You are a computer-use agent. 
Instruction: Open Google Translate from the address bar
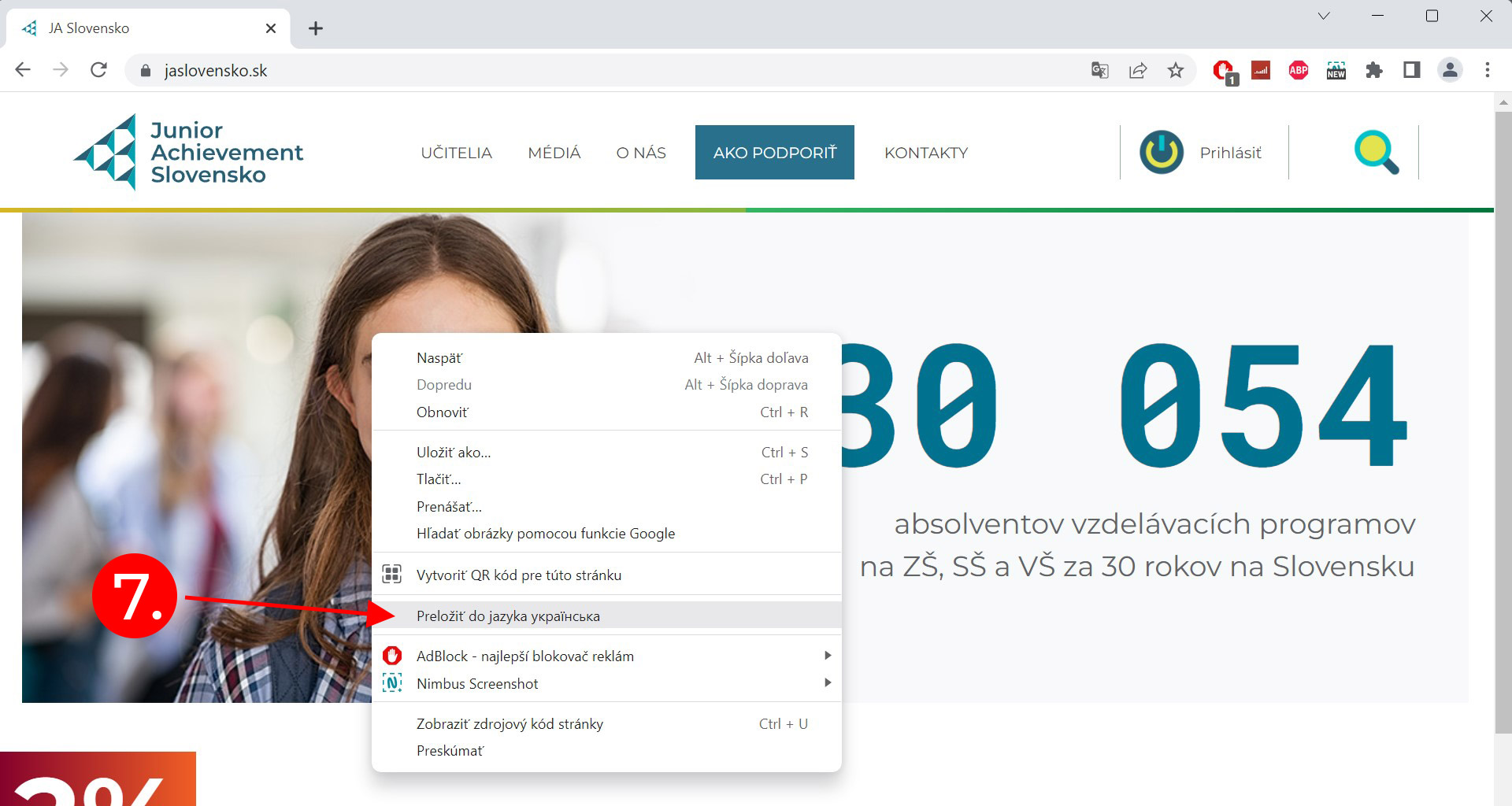coord(1099,70)
